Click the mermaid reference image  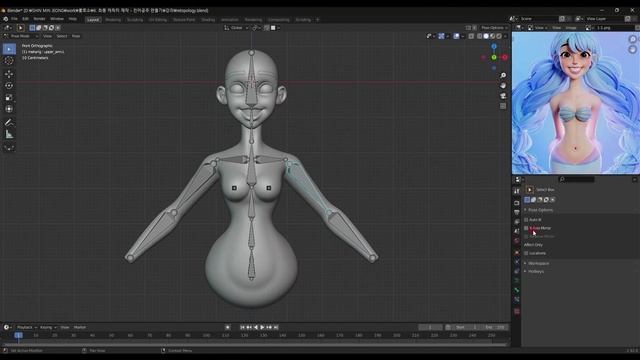[576, 103]
